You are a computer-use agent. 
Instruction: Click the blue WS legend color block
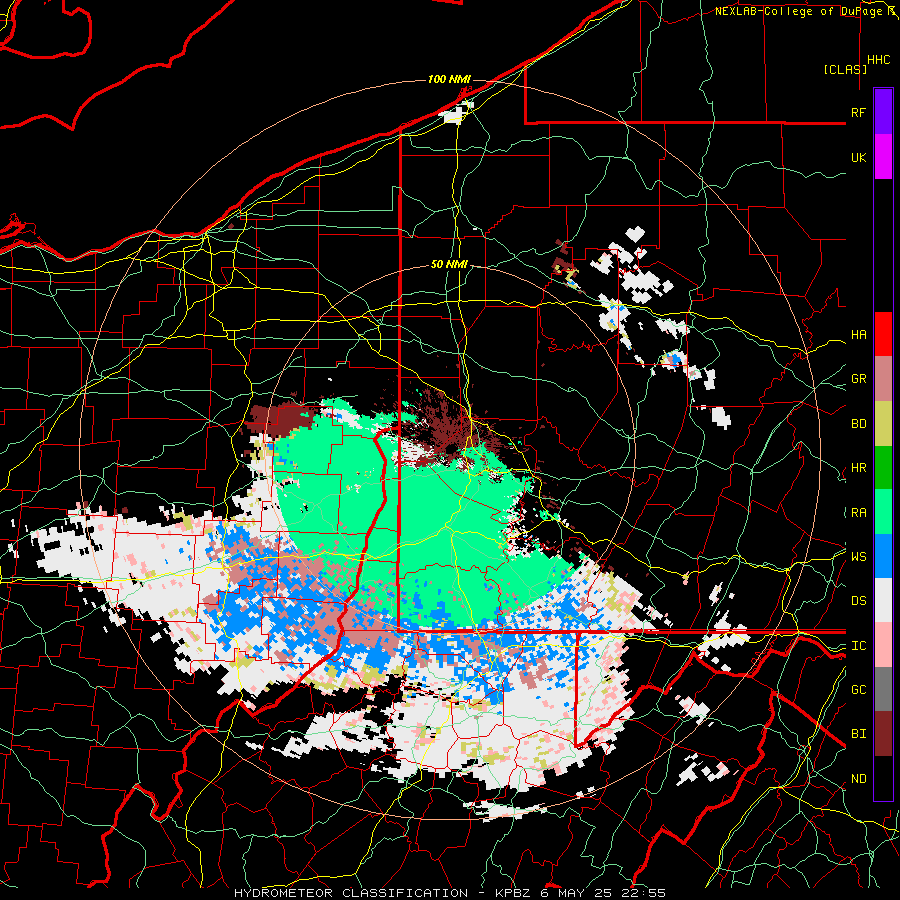coord(883,556)
